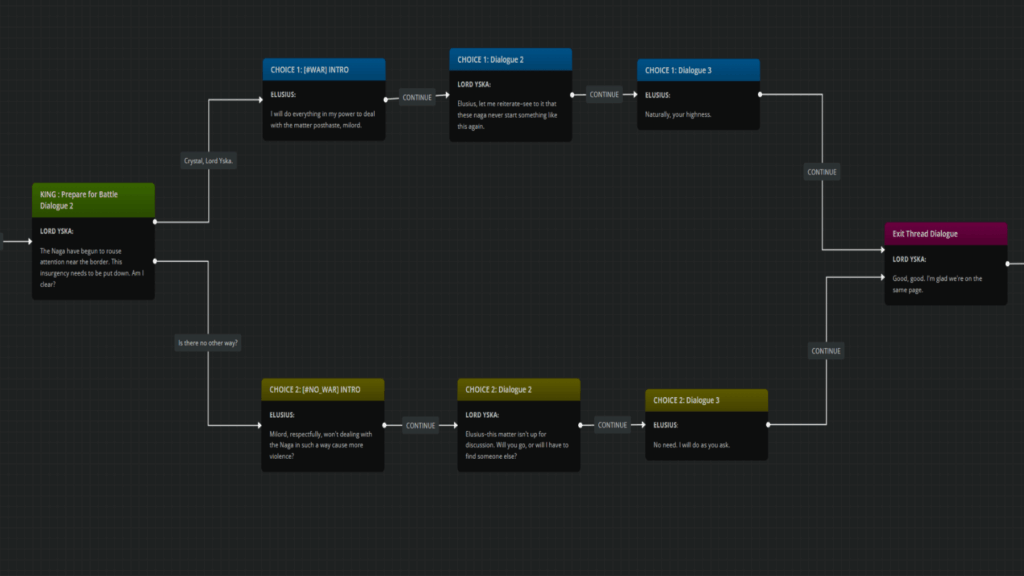Click the connection wire between Dialogue 3 and Exit Thread
Viewport: 1024px width, 576px height.
pos(821,130)
